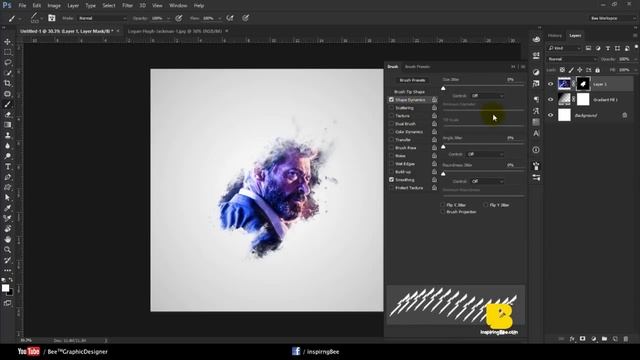Click lock image pixels brush icon
The height and width of the screenshot is (360, 640).
point(571,70)
